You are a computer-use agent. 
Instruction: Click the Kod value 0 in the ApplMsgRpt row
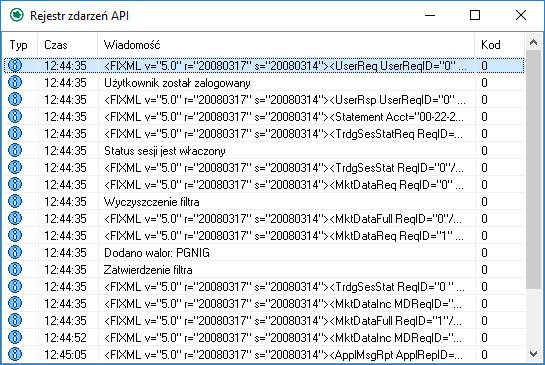[484, 355]
